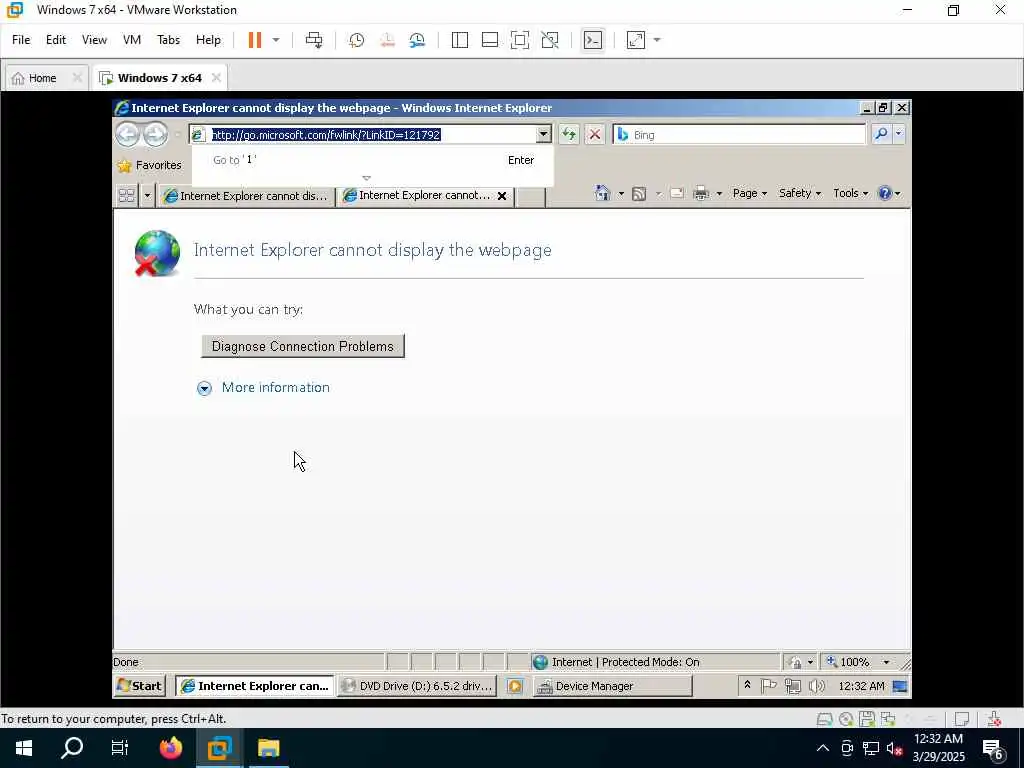This screenshot has width=1024, height=768.
Task: Open the VMware File menu
Action: [21, 40]
